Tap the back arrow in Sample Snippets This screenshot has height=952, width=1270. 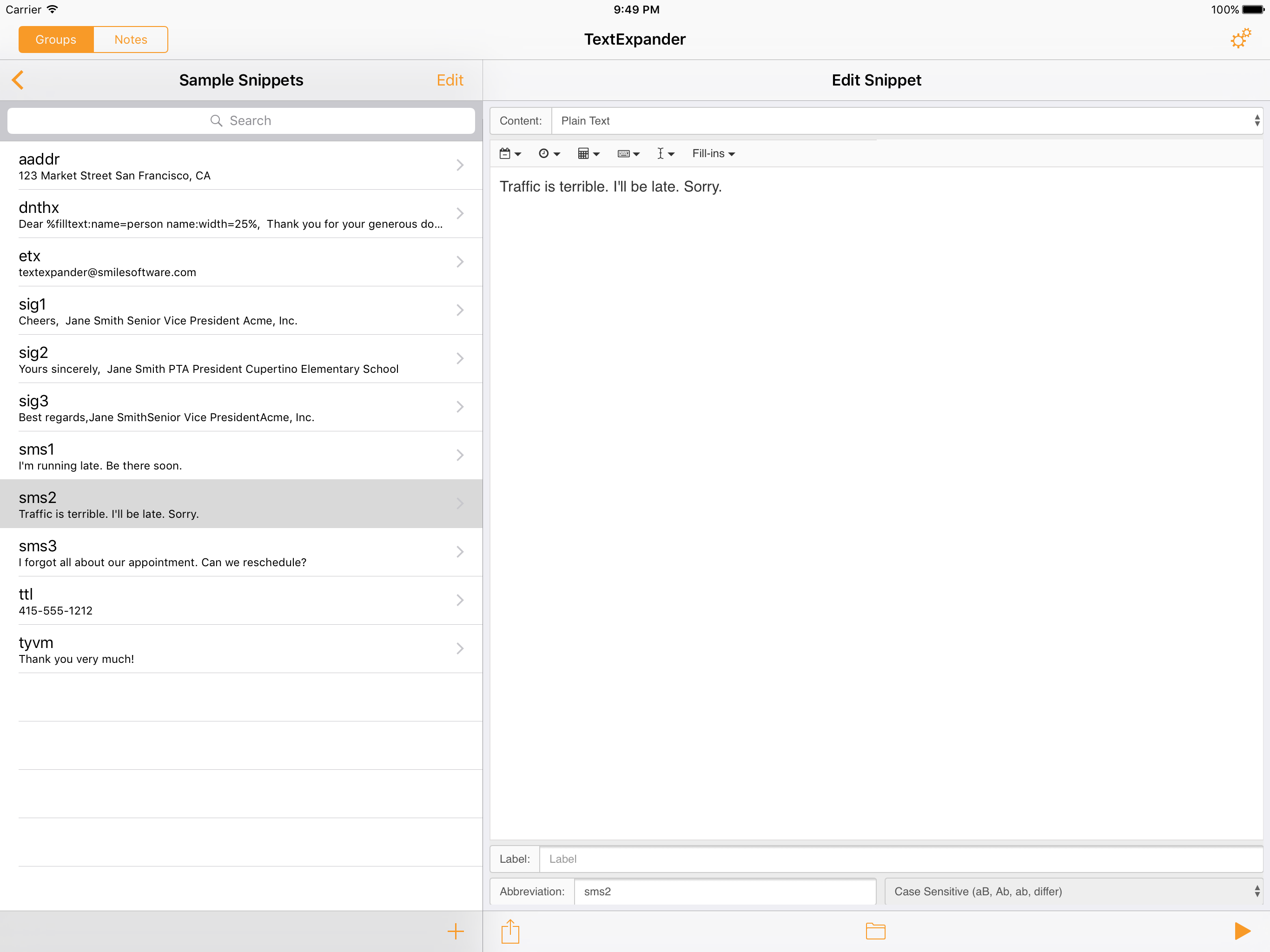point(19,80)
